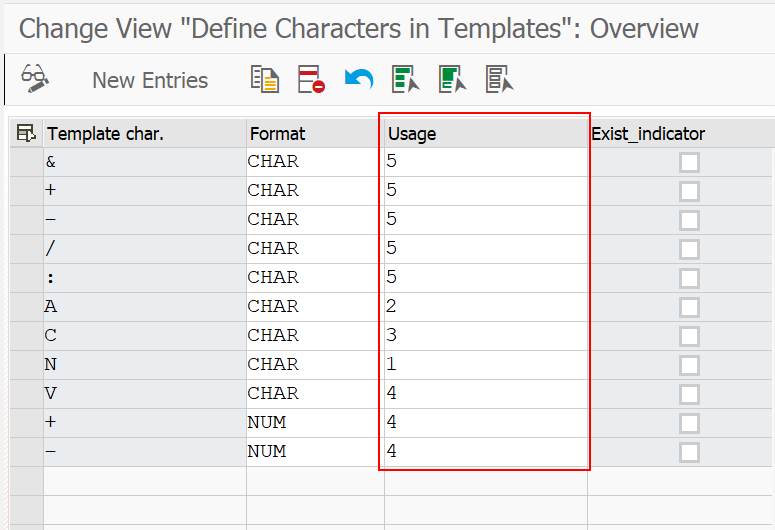Click the Select Block toolbar icon
The height and width of the screenshot is (530, 775).
tap(452, 79)
